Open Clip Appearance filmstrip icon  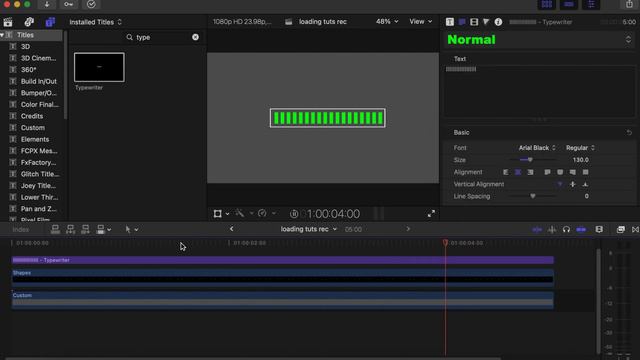(599, 229)
